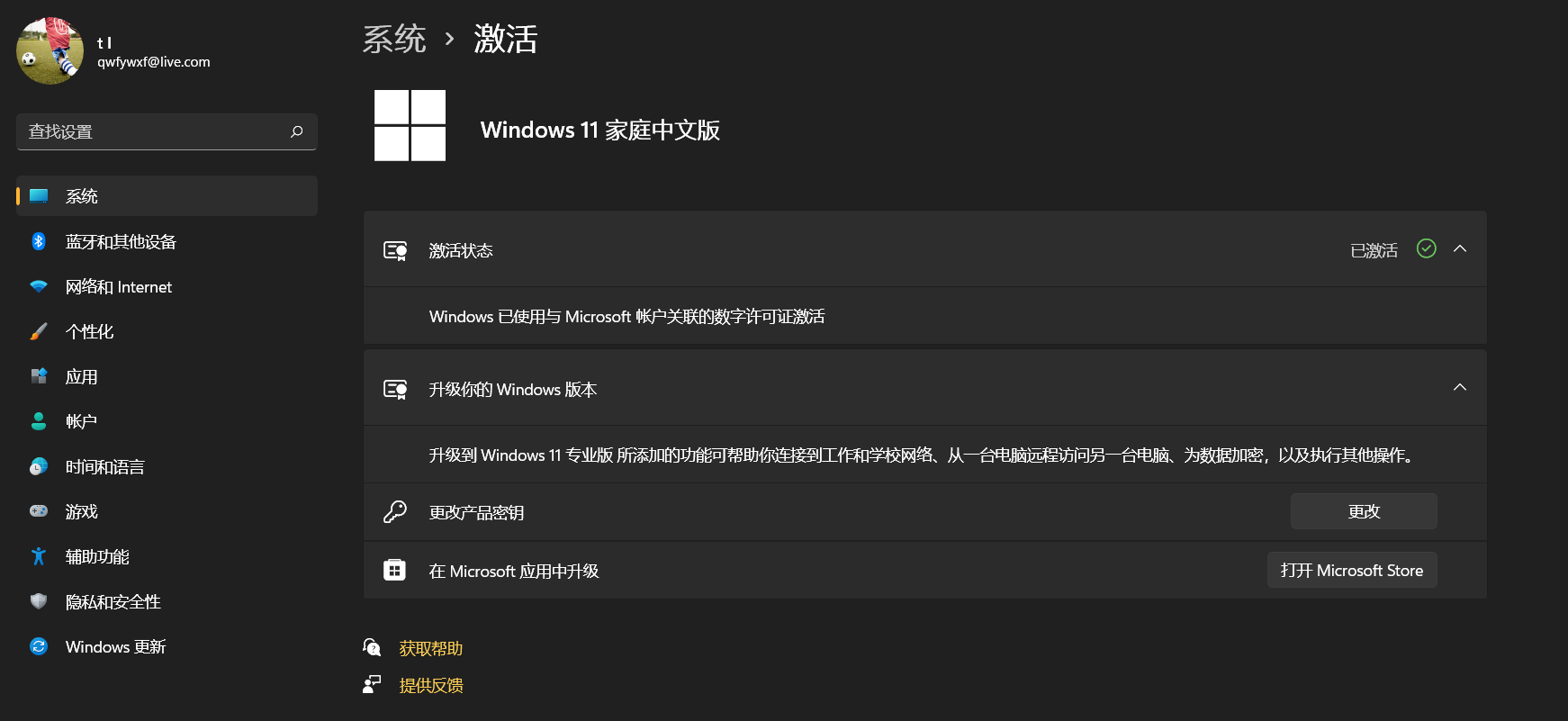Screen dimensions: 1568x721
Task: Click the 在 Microsoft 应用中升级 label
Action: pos(514,571)
